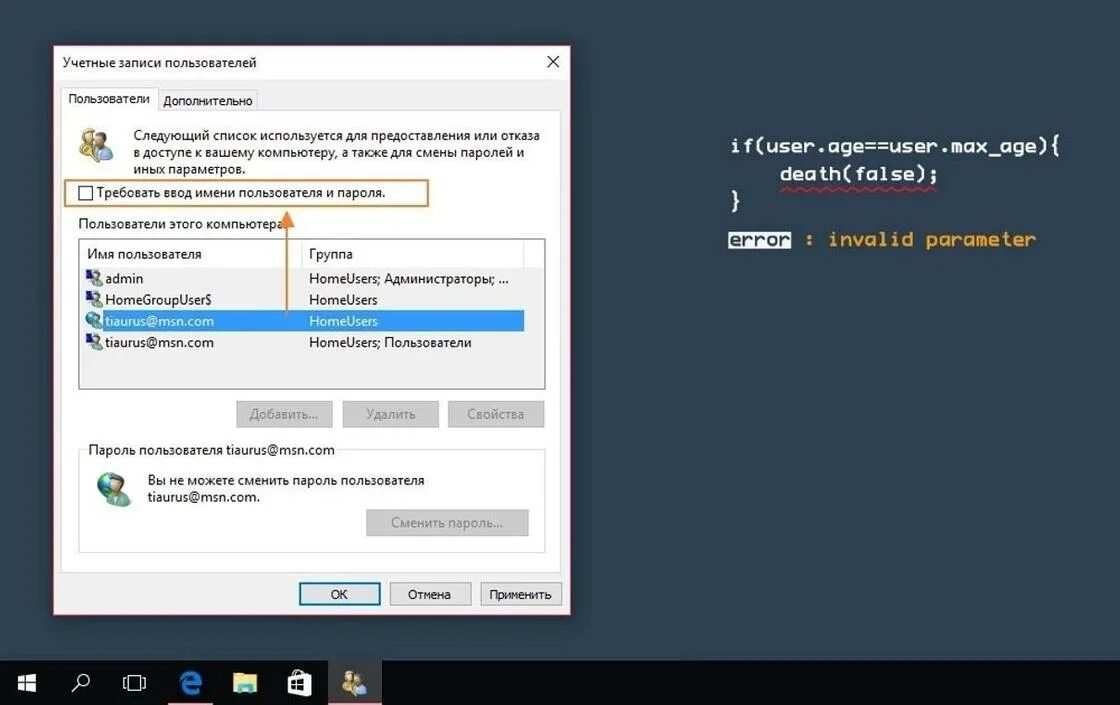This screenshot has height=705, width=1120.
Task: Click the 'HomeUsers; Пользователи' group cell
Action: pos(390,342)
